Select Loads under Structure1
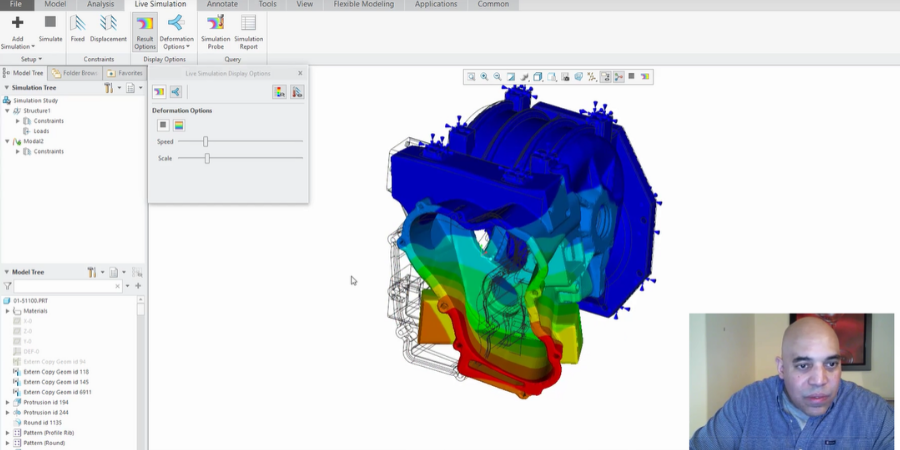 pyautogui.click(x=41, y=131)
